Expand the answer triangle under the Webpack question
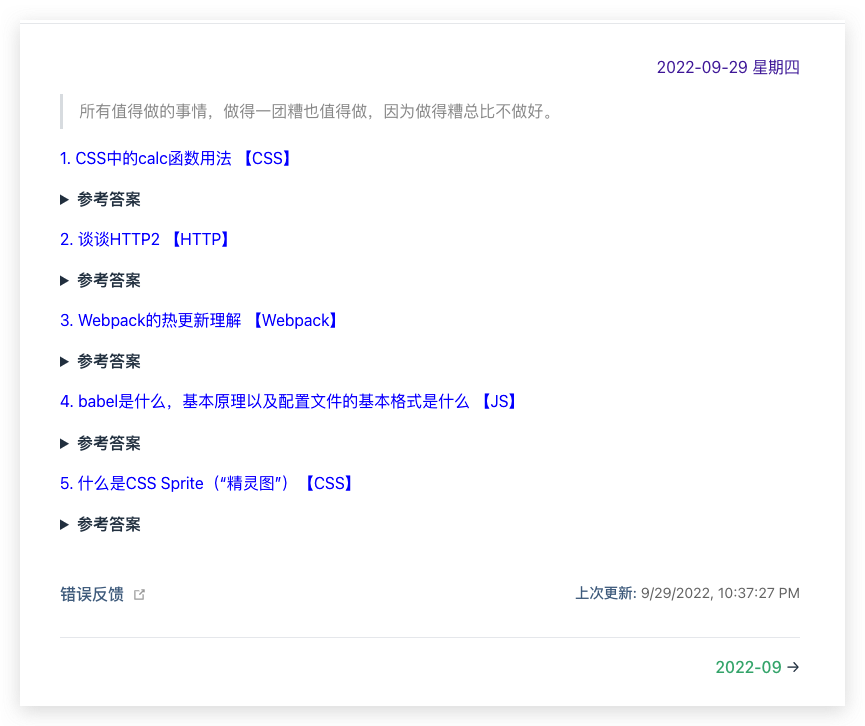 (x=65, y=361)
